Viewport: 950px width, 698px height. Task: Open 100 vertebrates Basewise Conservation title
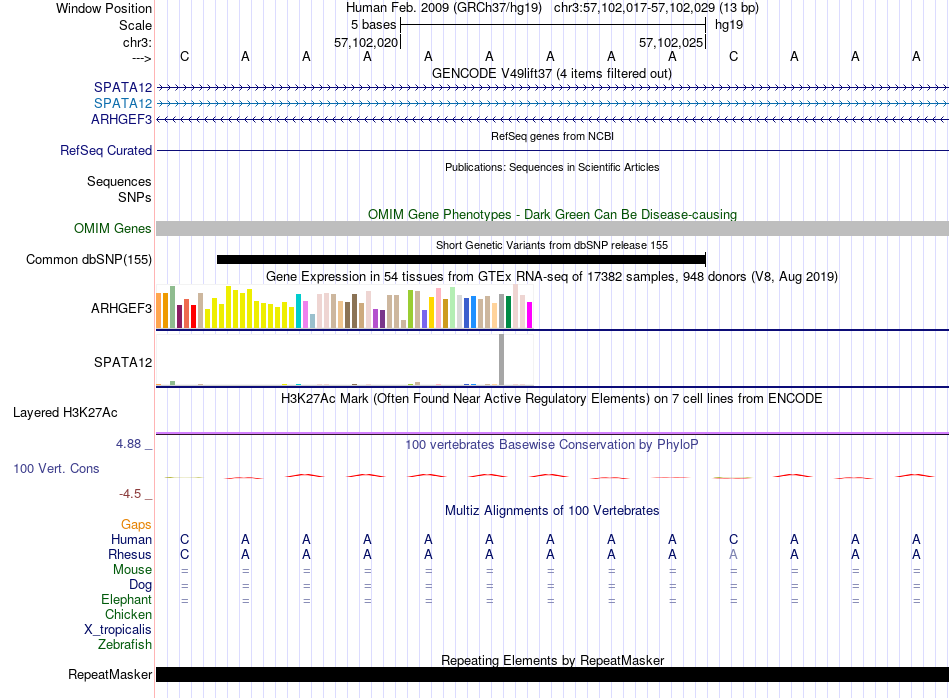[x=552, y=445]
